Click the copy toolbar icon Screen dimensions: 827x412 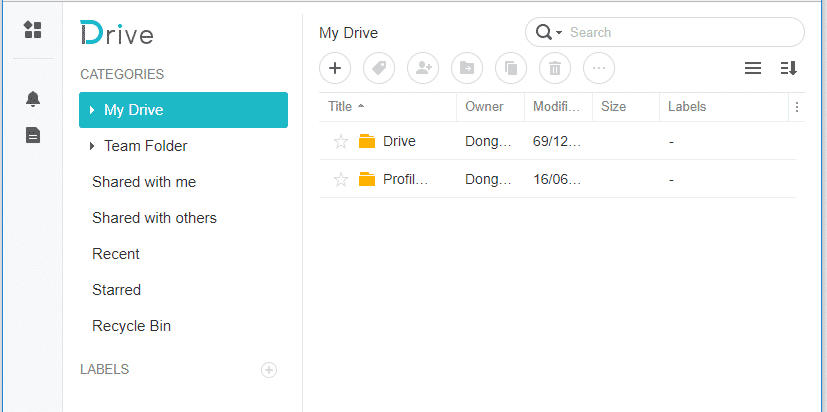point(511,68)
